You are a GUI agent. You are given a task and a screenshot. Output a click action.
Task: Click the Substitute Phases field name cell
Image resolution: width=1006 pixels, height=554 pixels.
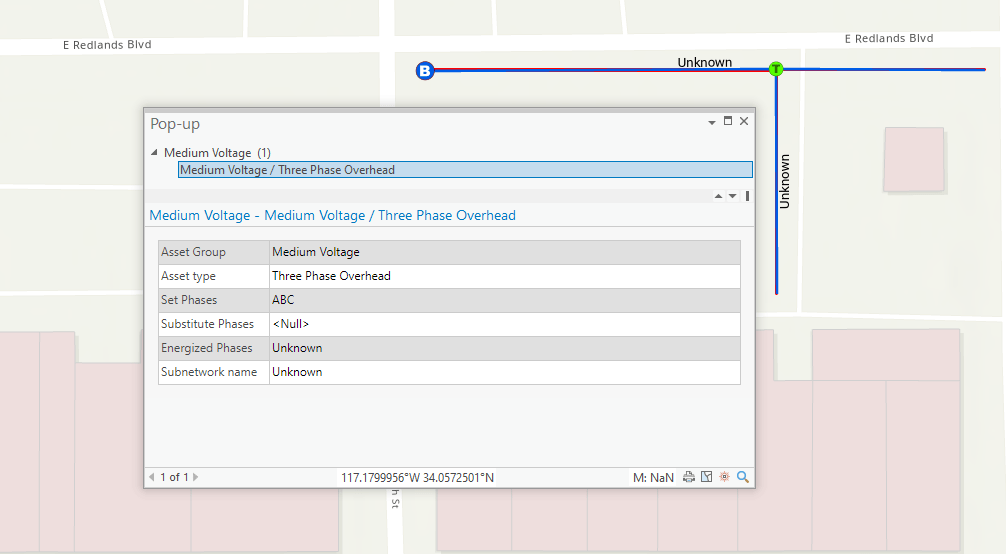tap(214, 324)
